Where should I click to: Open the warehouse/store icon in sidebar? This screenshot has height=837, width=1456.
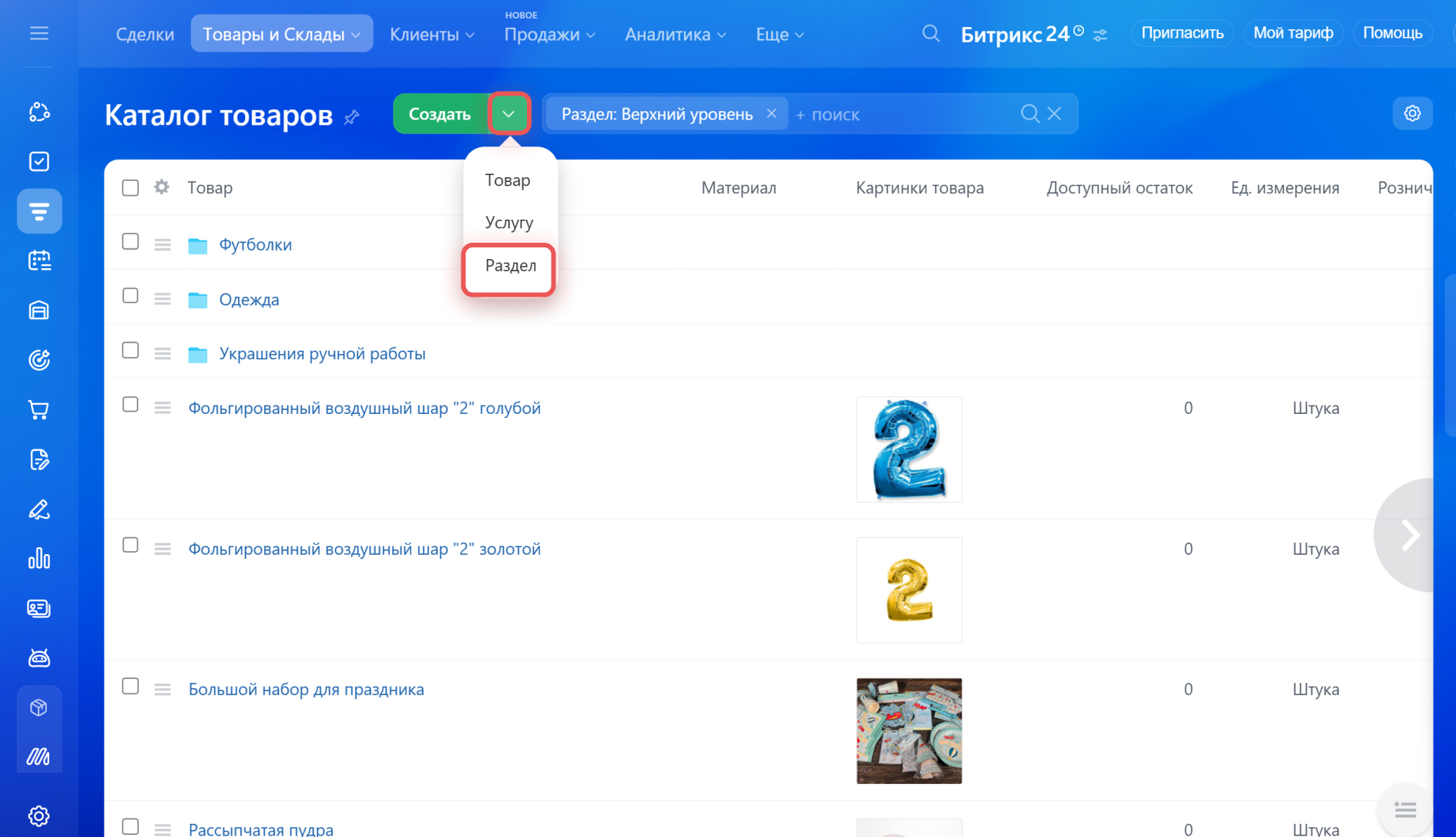tap(39, 311)
